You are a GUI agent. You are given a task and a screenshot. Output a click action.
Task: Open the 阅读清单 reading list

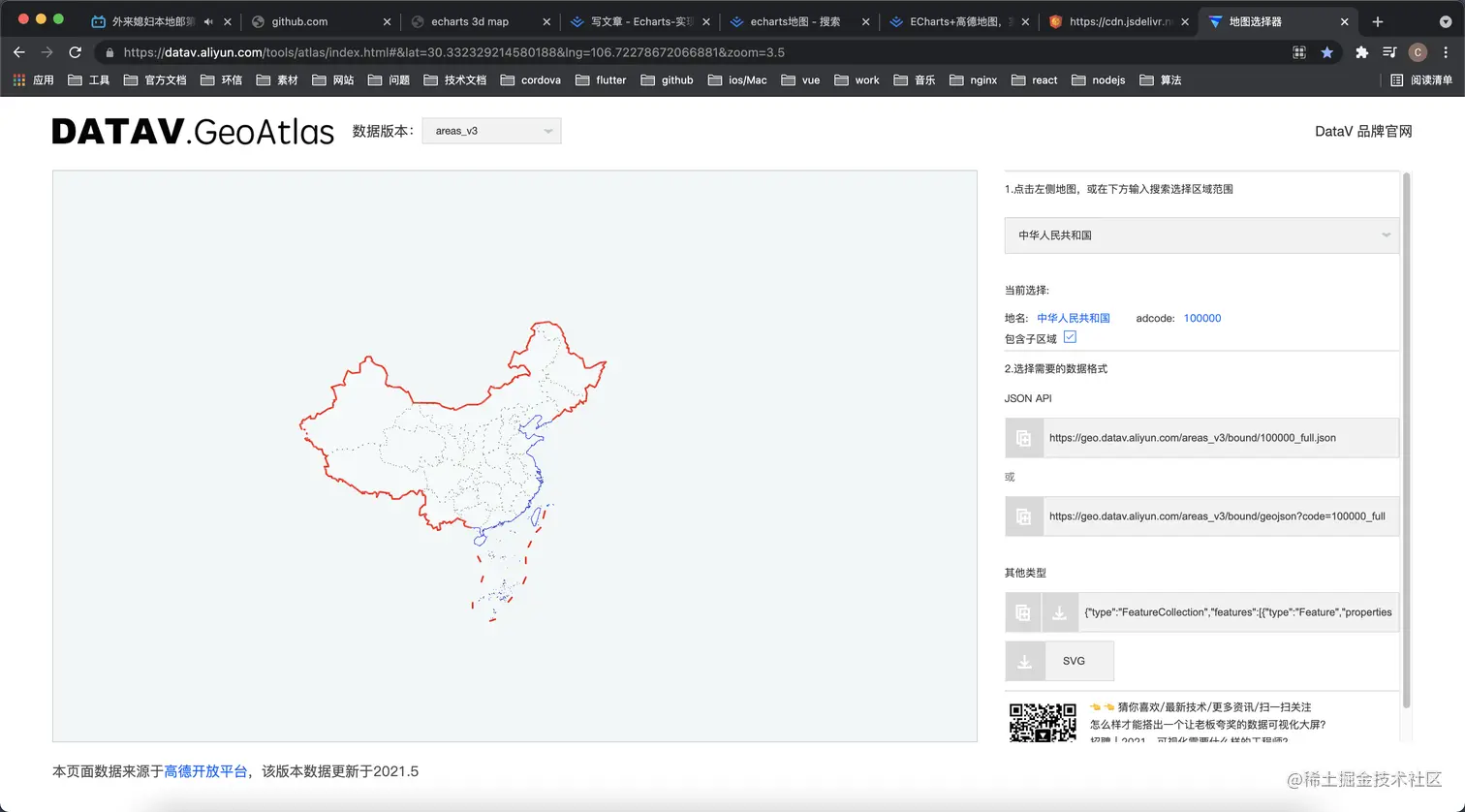1421,80
